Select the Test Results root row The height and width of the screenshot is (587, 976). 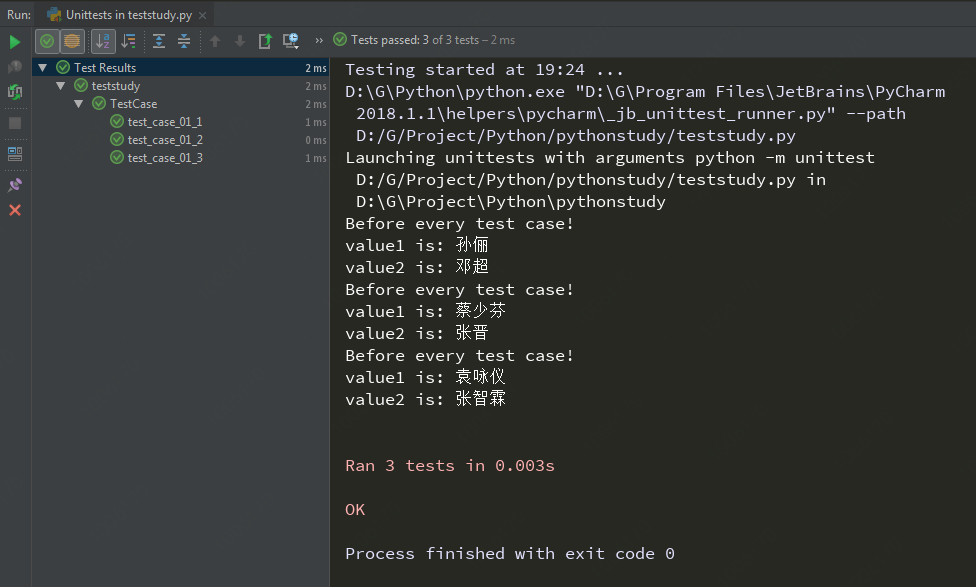(181, 67)
